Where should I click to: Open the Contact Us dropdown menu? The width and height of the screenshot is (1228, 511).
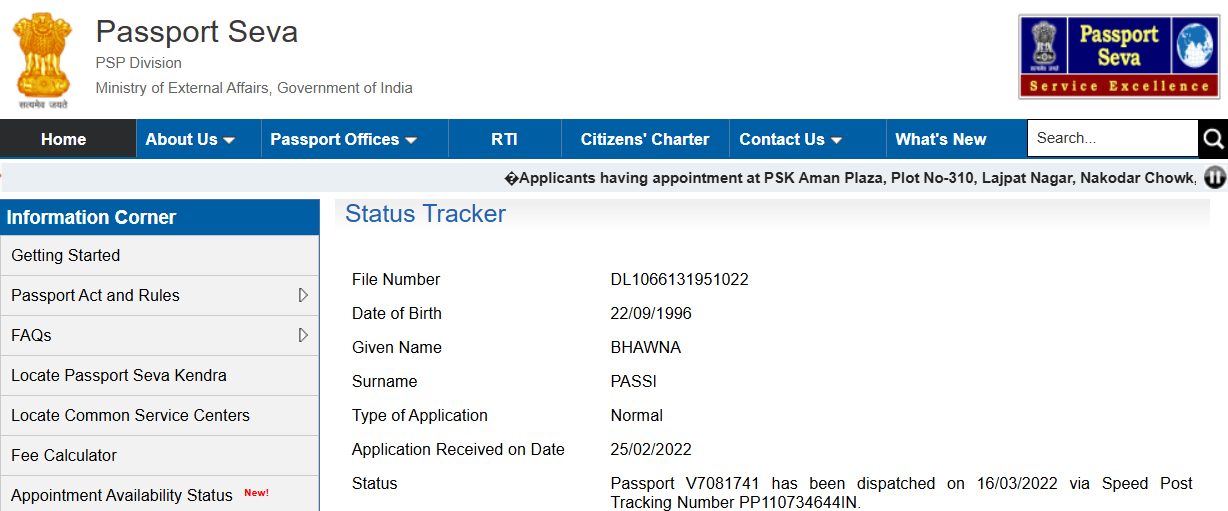(790, 139)
